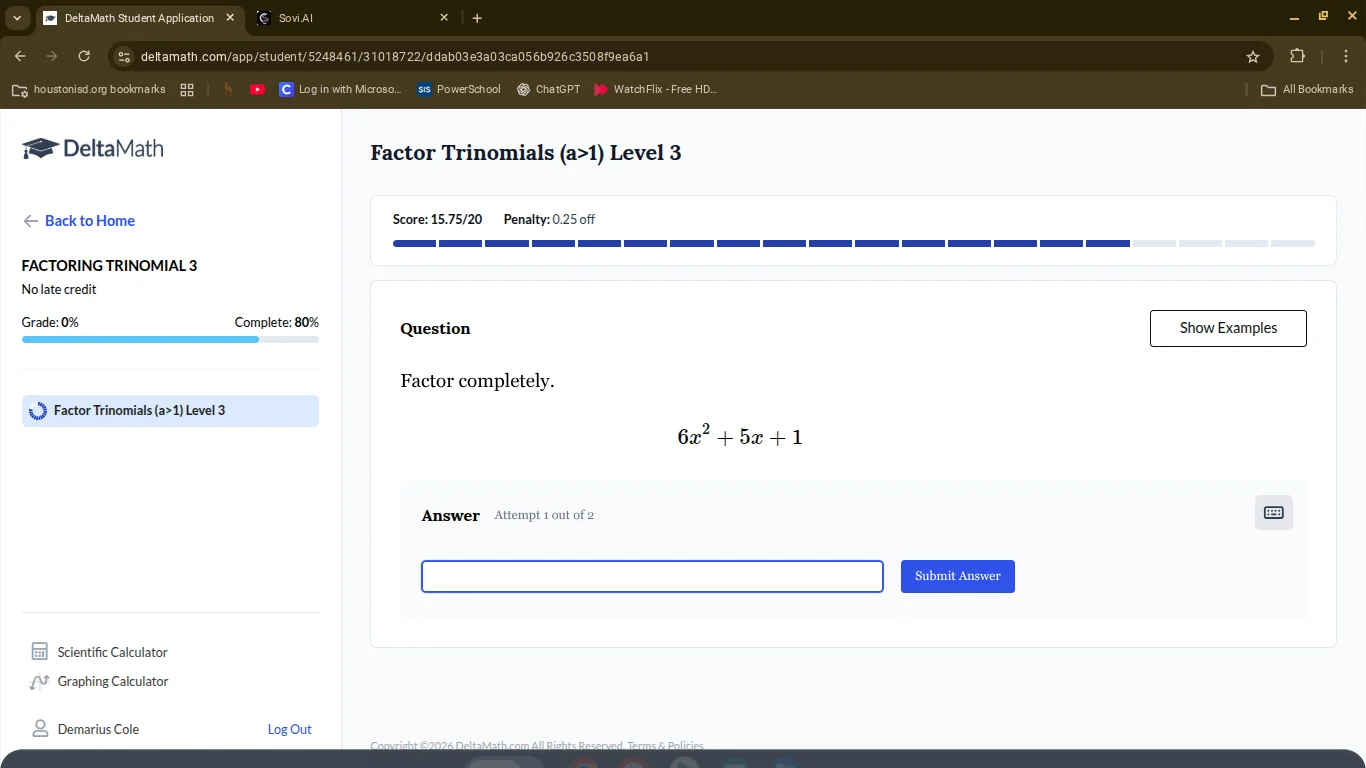This screenshot has height=768, width=1366.
Task: Click the Penalty: 0.25 off text
Action: [x=549, y=219]
